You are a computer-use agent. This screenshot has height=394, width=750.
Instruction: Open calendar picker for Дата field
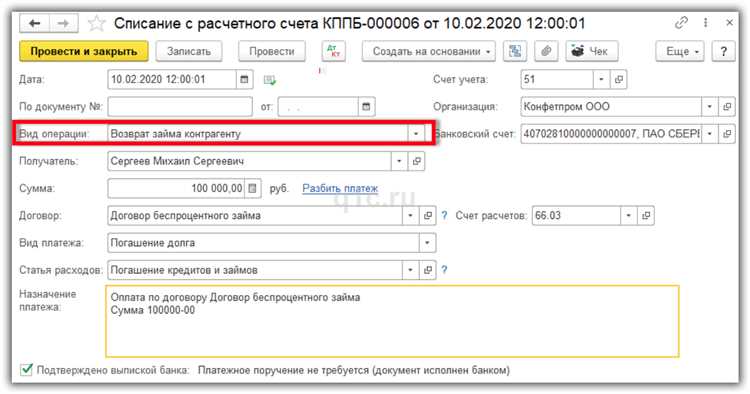(x=244, y=79)
